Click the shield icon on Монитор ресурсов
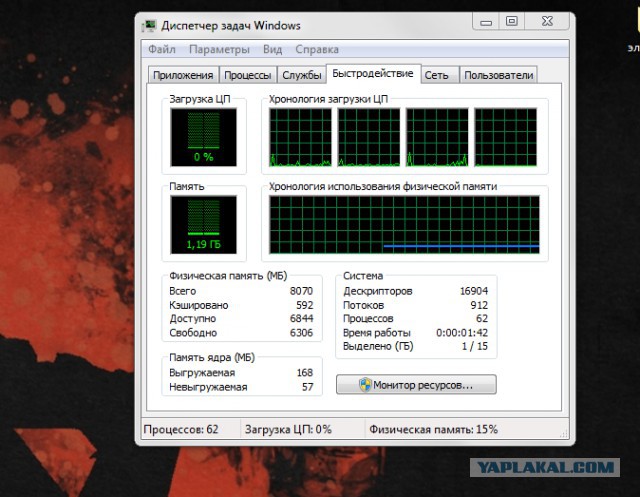Viewport: 640px width, 497px height. [365, 385]
